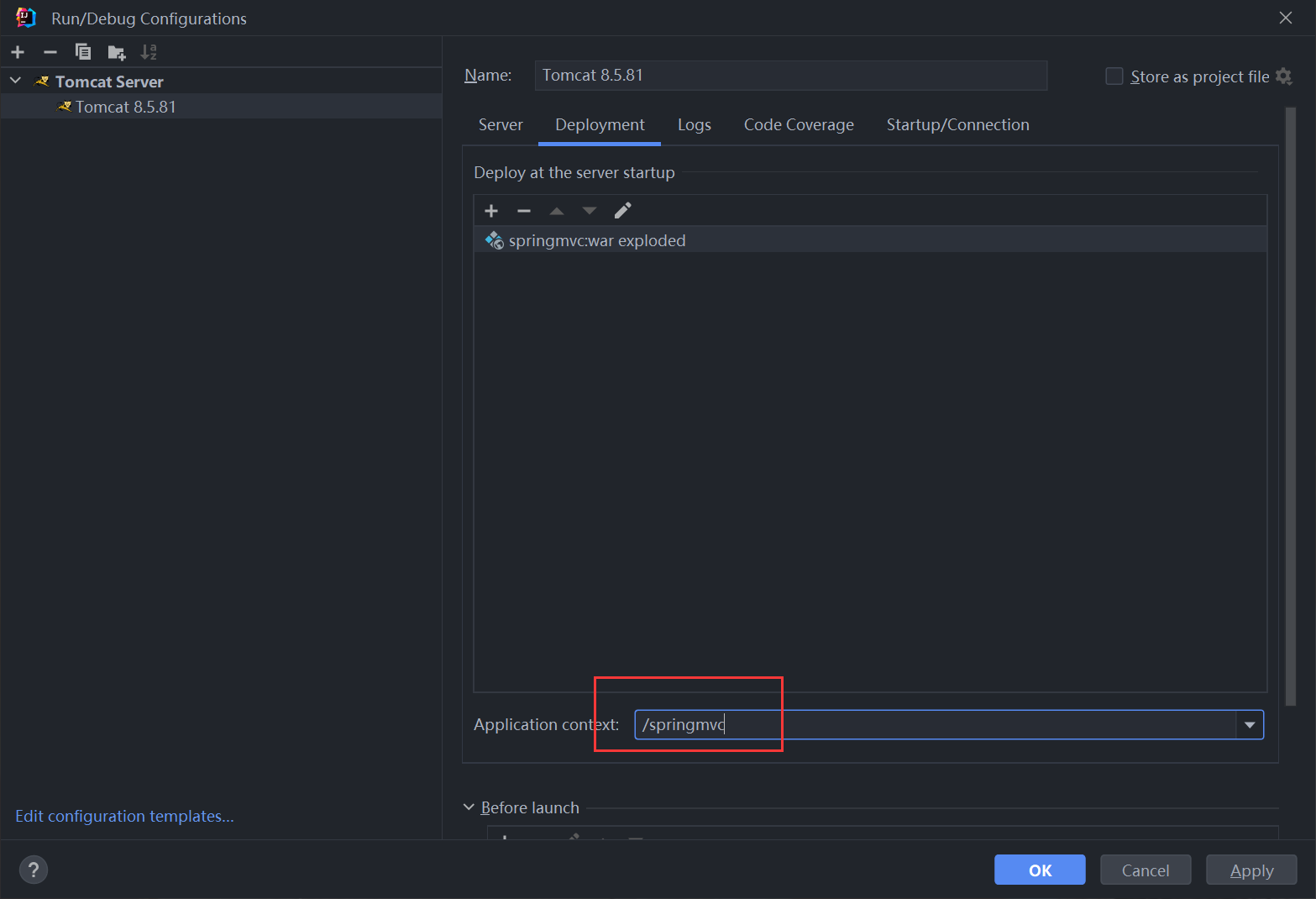Screen dimensions: 1316x899
Task: Open the Store as project file gear settings
Action: [1284, 76]
